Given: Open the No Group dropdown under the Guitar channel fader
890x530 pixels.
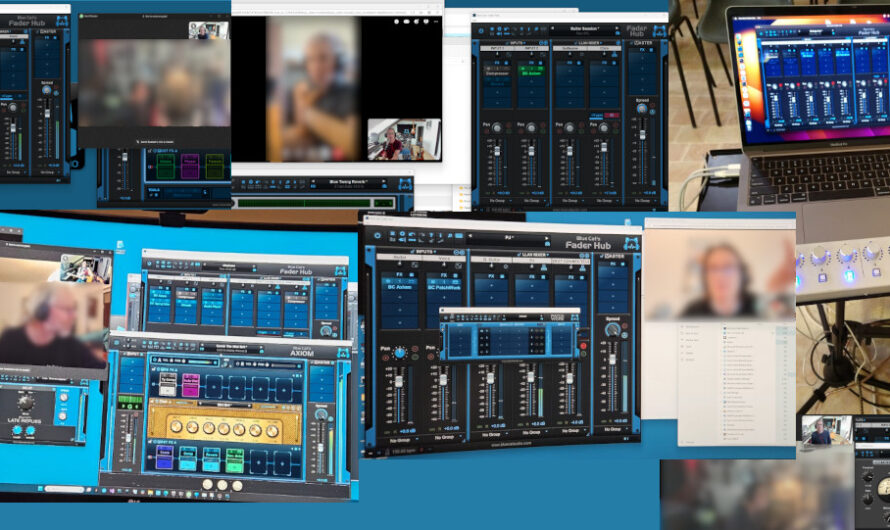Looking at the screenshot, I should [403, 440].
